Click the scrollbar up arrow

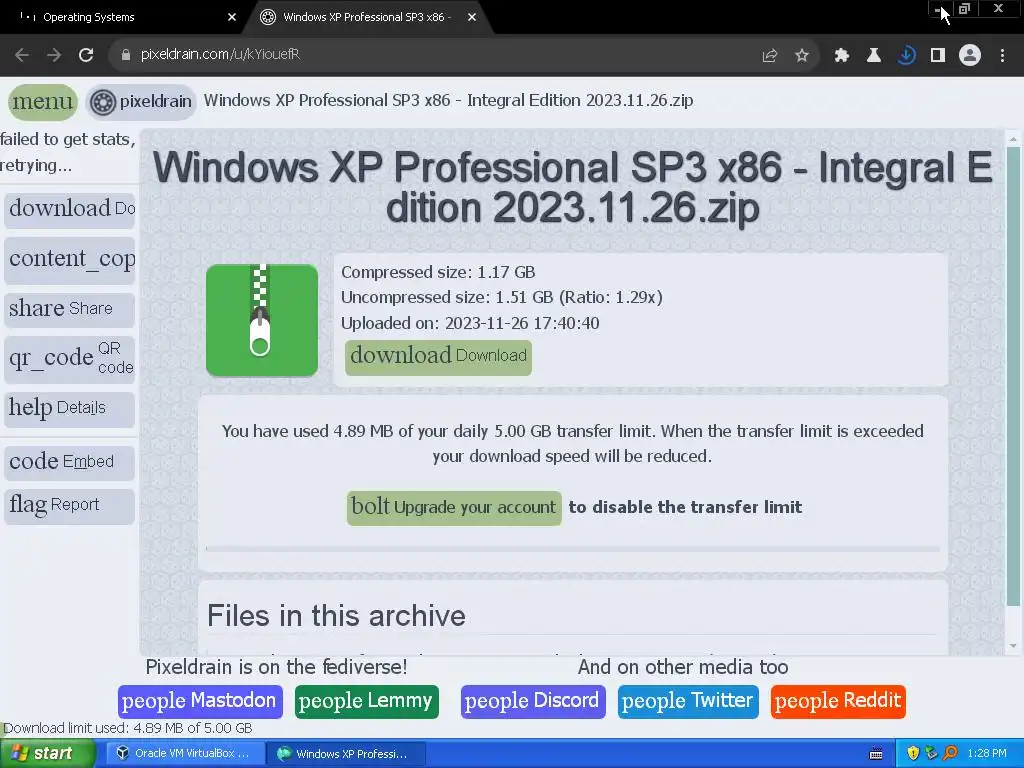tap(1013, 138)
